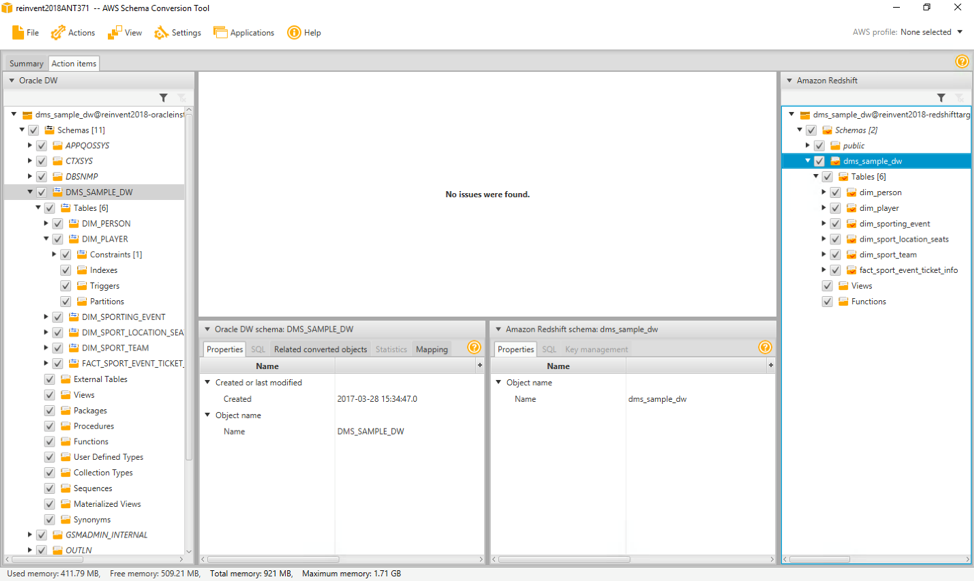Viewport: 974px width, 581px height.
Task: Select the dim_player table icon in Redshift
Action: click(x=852, y=208)
